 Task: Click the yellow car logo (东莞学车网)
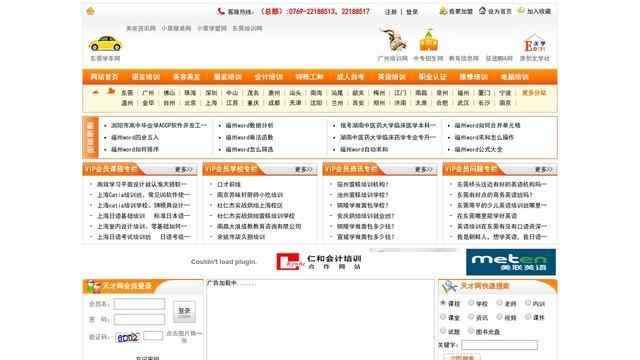click(x=105, y=43)
